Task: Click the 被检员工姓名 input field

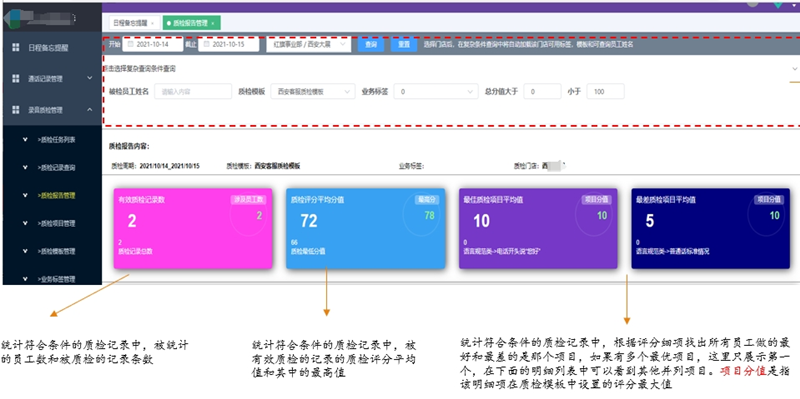Action: [x=193, y=92]
